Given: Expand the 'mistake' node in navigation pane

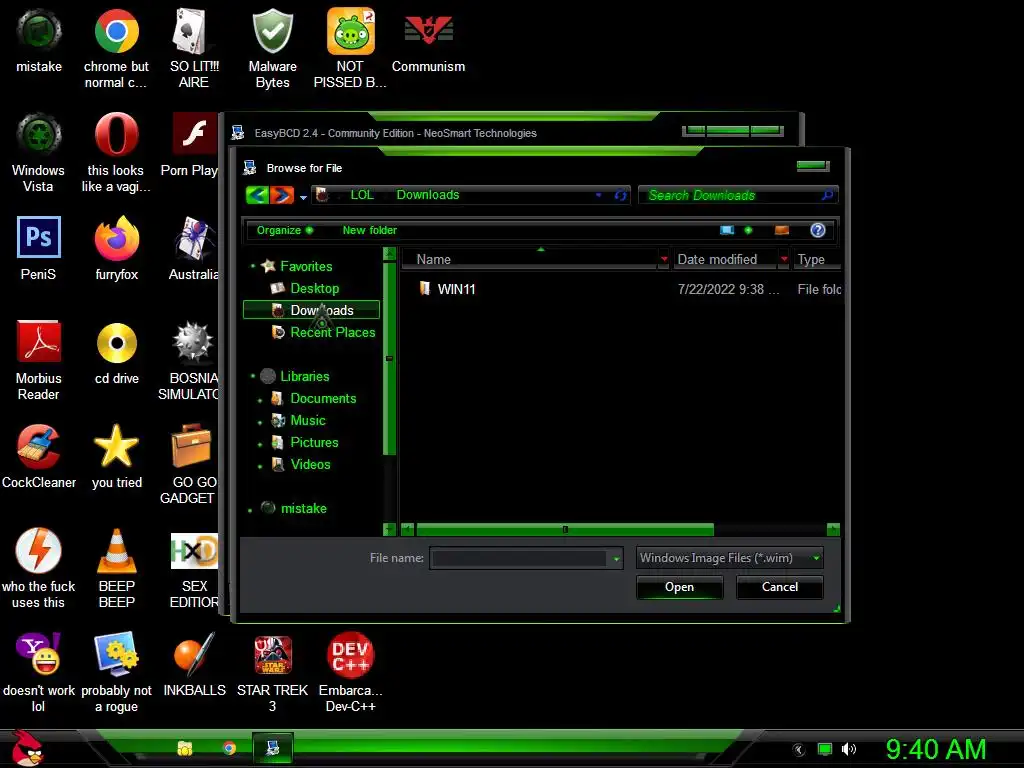Looking at the screenshot, I should (x=250, y=510).
